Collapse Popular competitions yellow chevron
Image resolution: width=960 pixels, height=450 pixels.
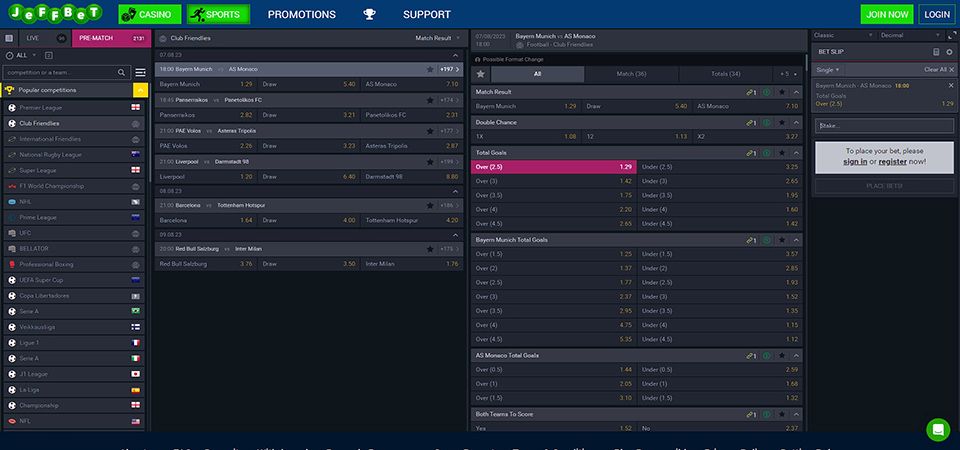[x=140, y=91]
